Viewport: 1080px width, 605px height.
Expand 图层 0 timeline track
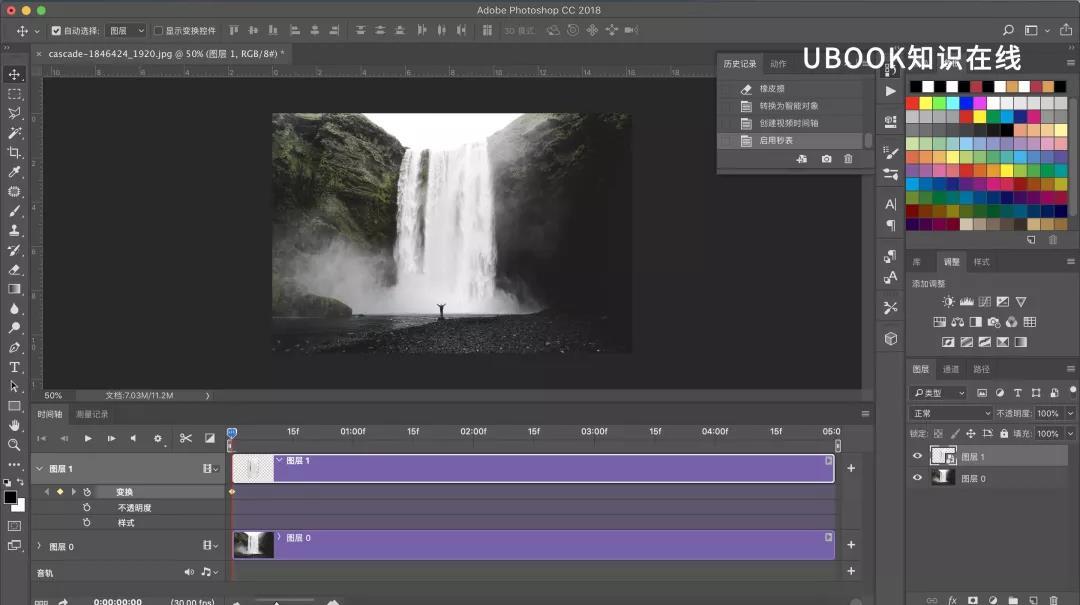point(39,546)
